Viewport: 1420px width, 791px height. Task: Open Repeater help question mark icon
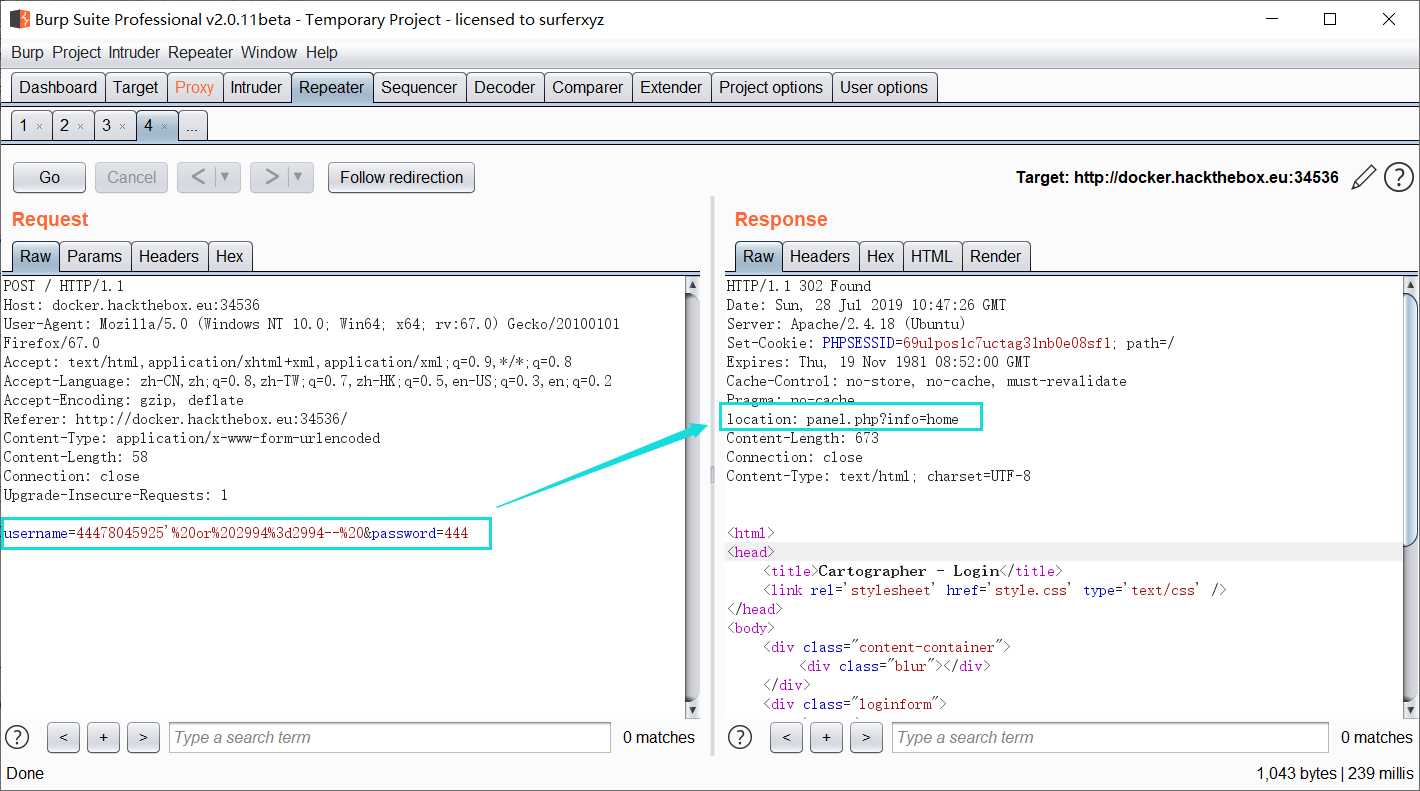coord(1398,178)
